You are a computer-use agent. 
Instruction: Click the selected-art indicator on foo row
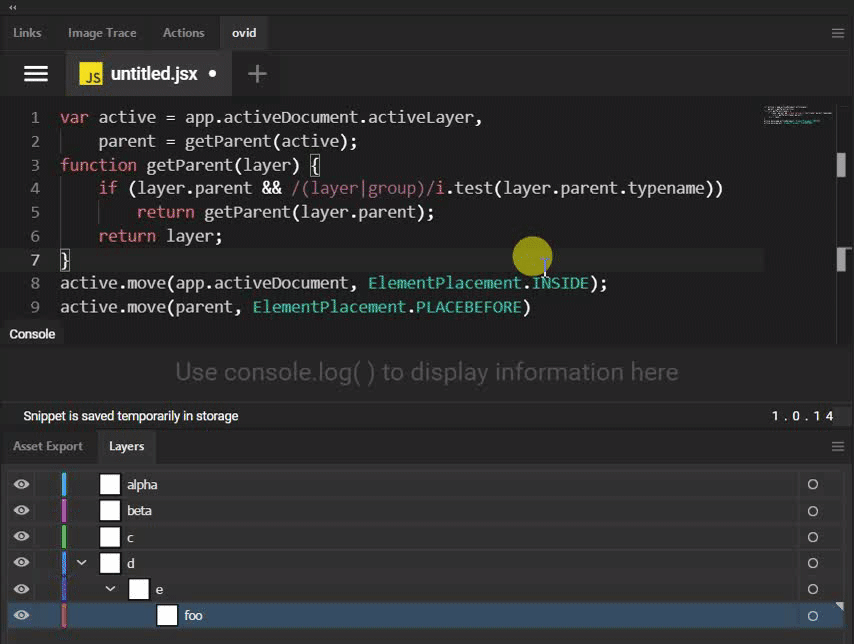[x=839, y=606]
